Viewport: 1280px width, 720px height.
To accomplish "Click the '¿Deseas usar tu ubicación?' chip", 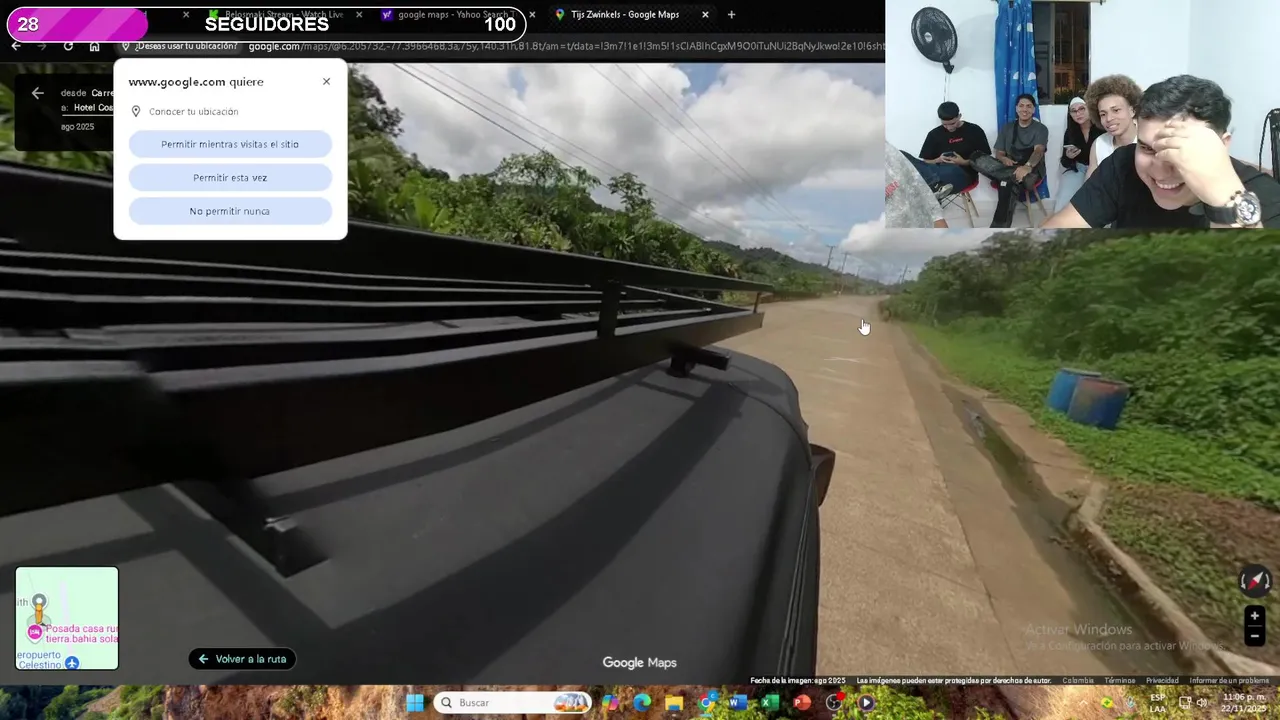I will 180,46.
